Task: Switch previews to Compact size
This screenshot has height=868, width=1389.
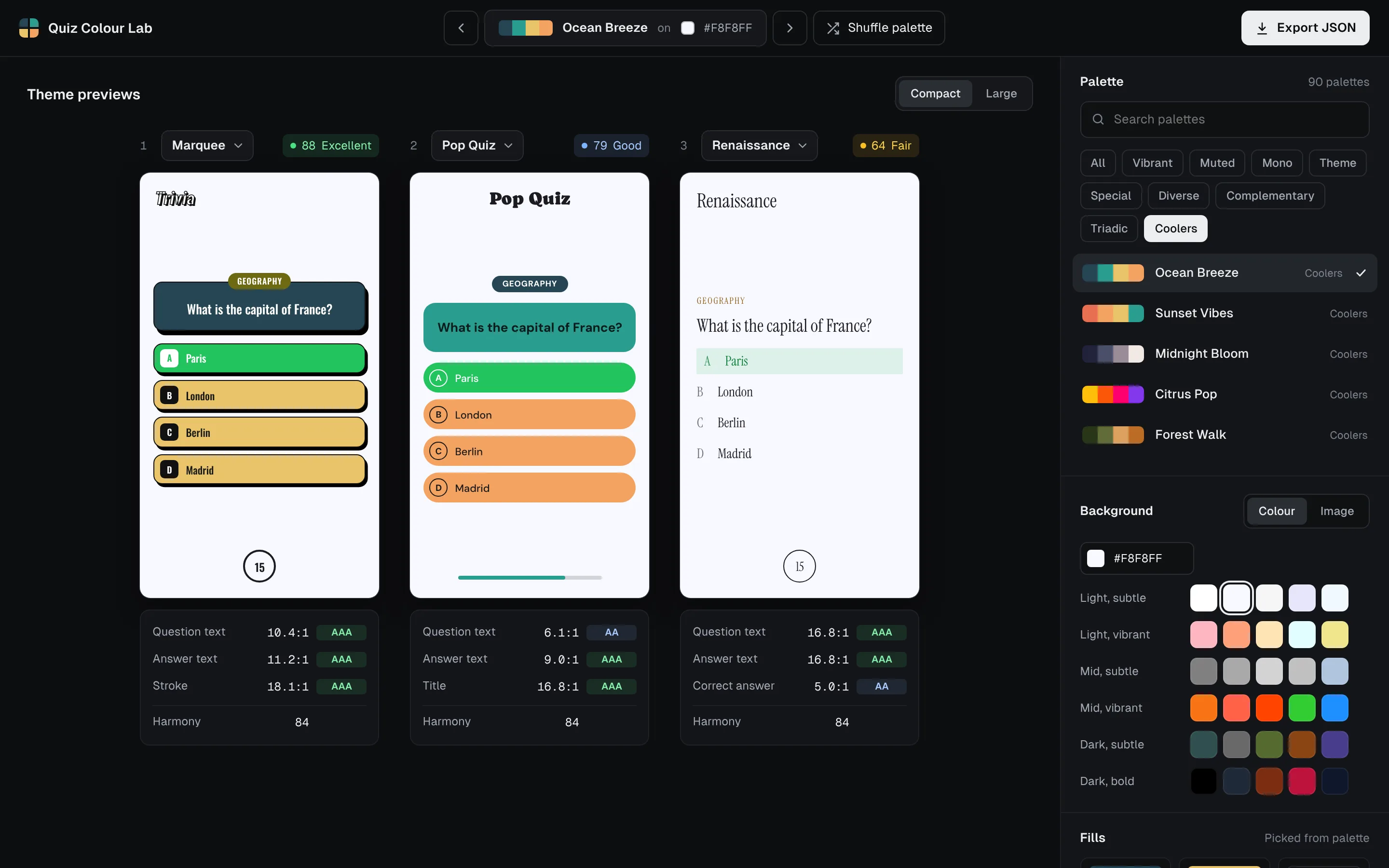Action: (x=935, y=94)
